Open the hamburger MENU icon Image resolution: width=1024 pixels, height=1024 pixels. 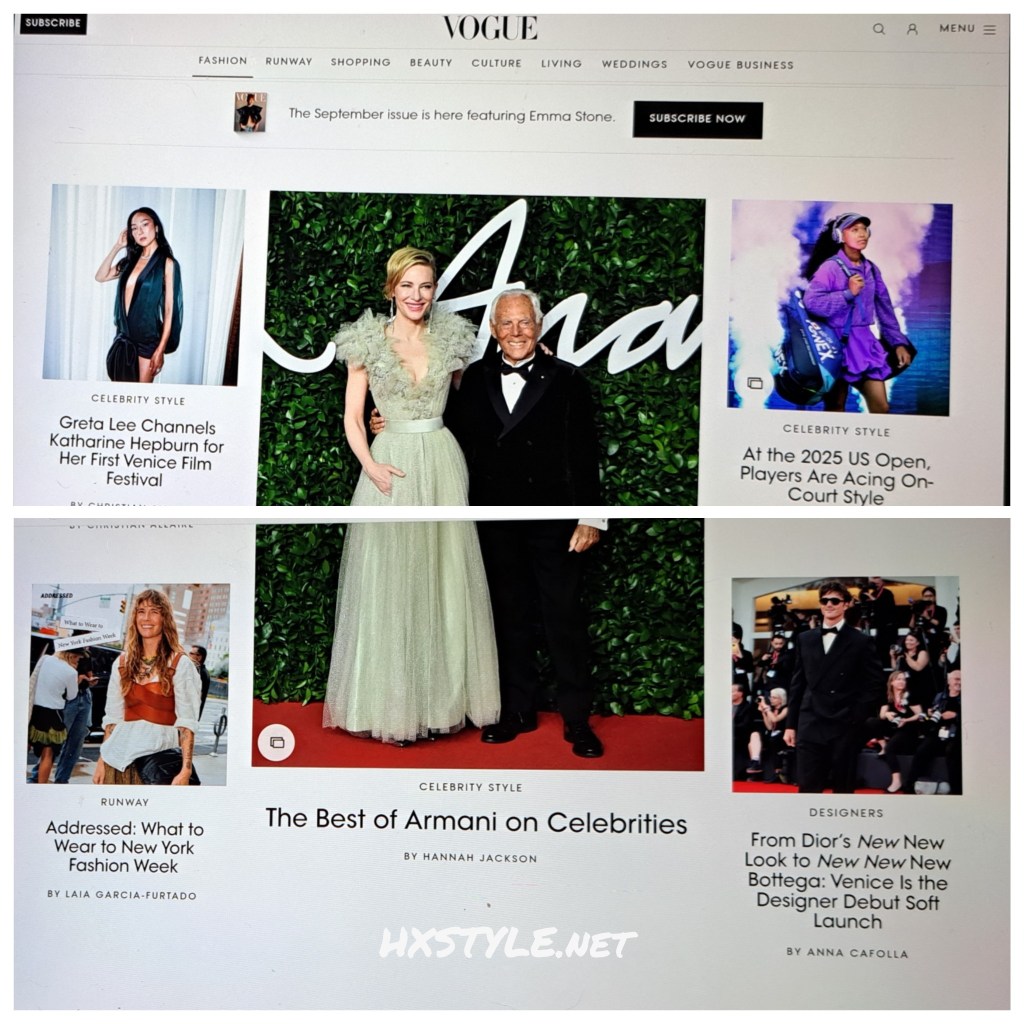(x=989, y=30)
